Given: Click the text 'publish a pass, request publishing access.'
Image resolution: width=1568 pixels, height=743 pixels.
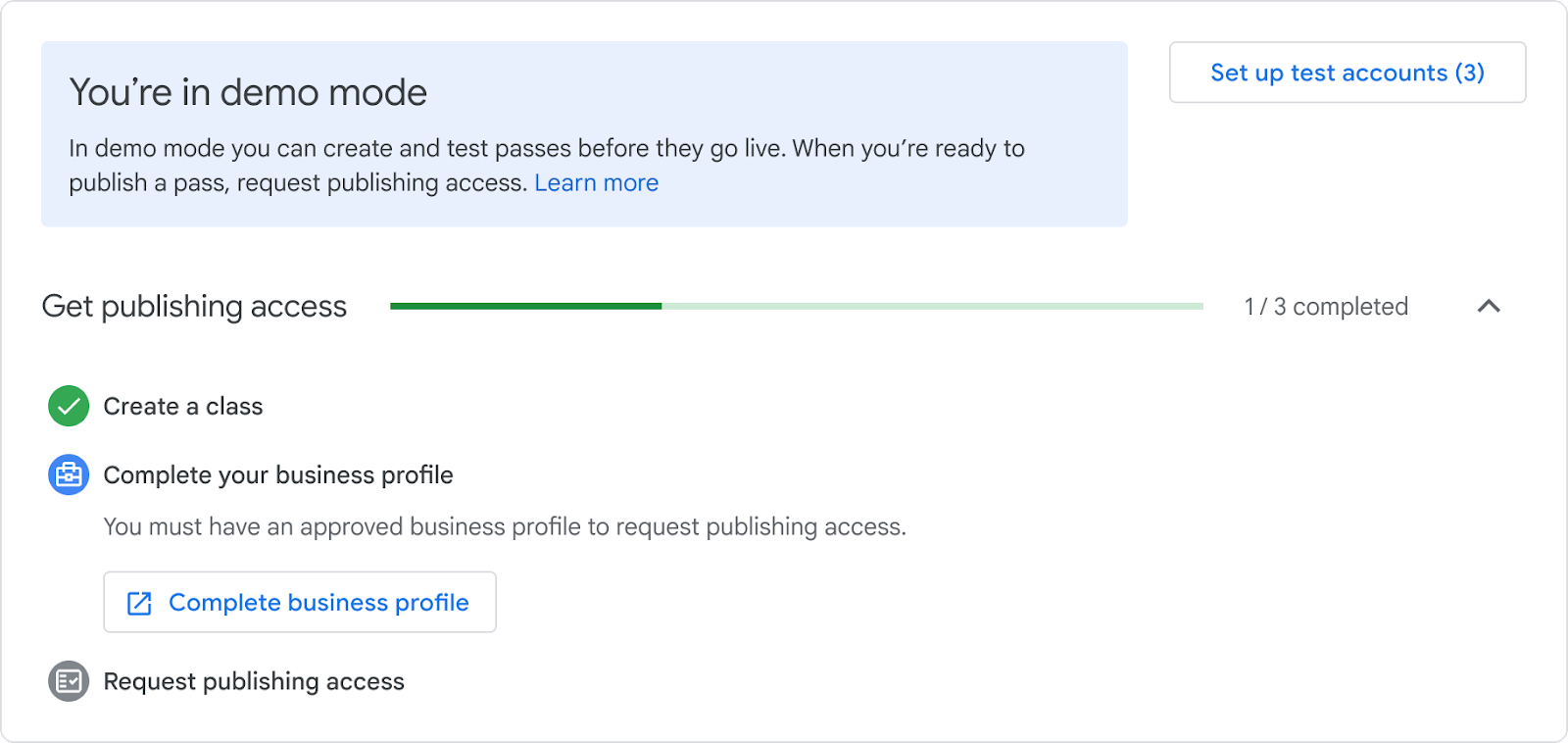Looking at the screenshot, I should pos(298,183).
